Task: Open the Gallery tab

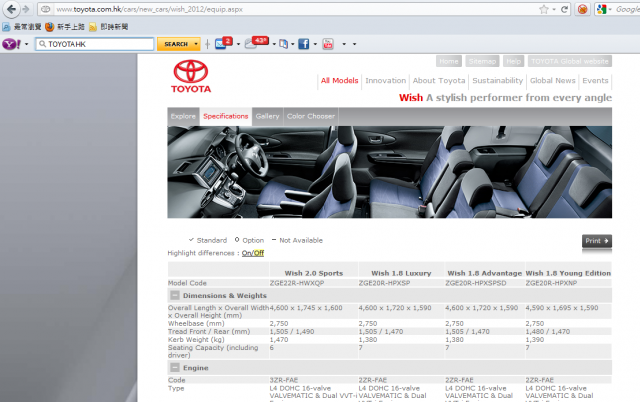Action: point(267,116)
